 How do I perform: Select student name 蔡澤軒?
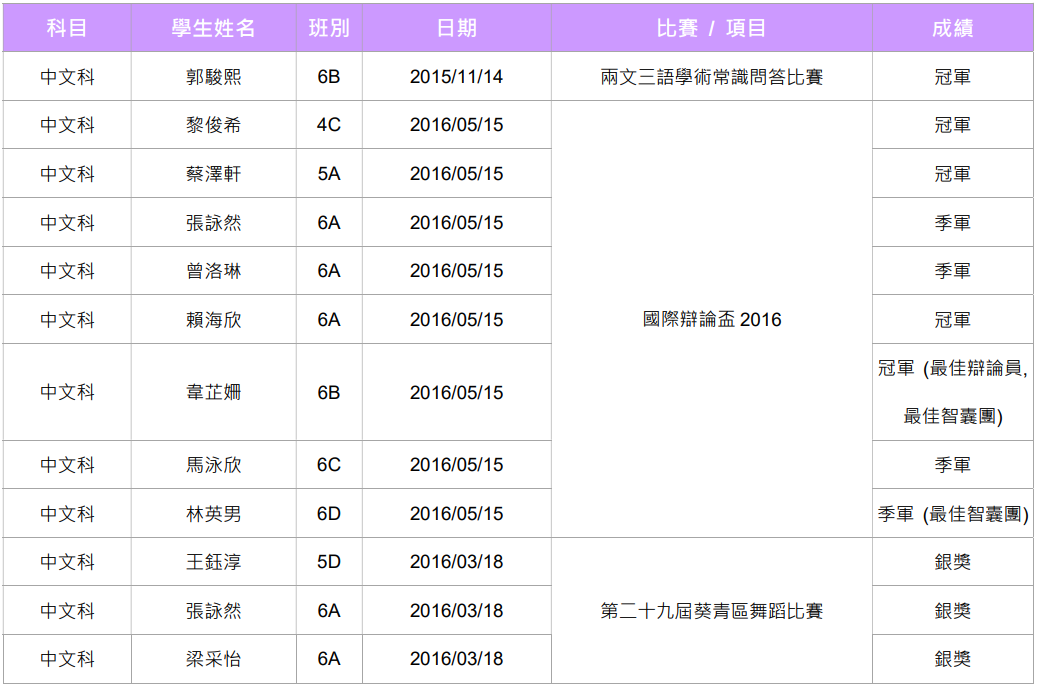click(213, 174)
